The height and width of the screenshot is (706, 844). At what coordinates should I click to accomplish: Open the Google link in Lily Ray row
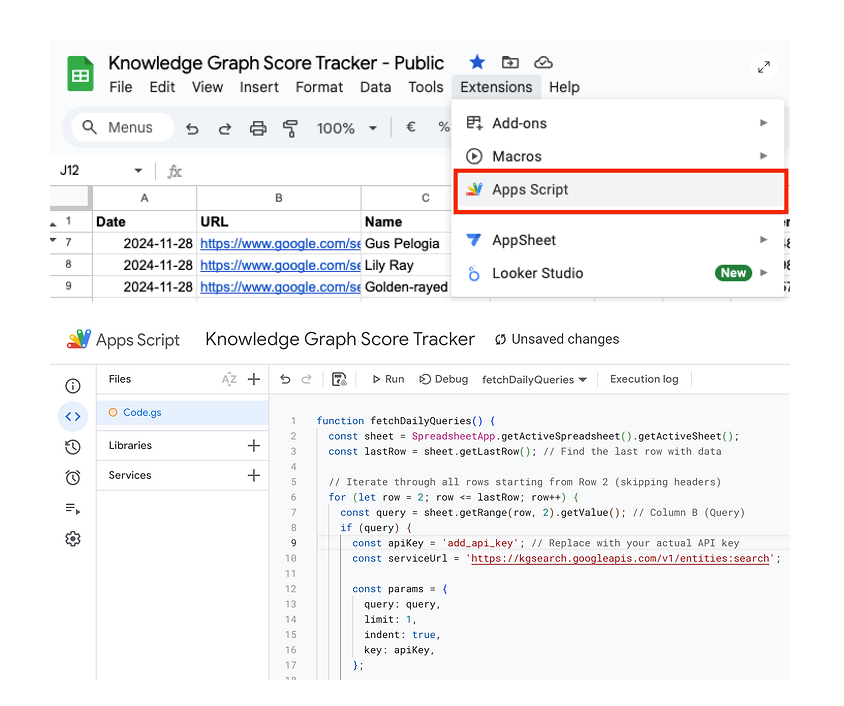click(x=280, y=265)
